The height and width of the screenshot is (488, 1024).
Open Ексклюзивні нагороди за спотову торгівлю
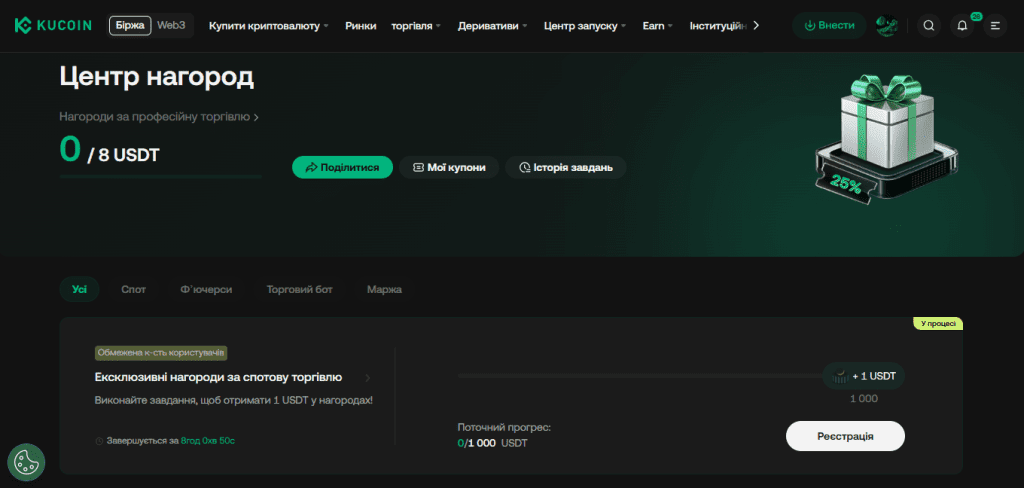tap(218, 378)
